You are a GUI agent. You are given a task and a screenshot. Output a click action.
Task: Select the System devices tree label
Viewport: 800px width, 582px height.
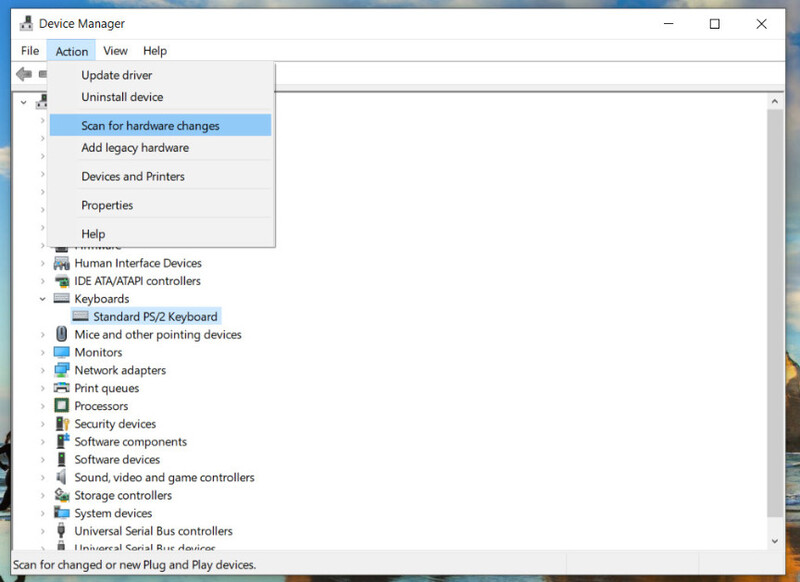click(113, 513)
